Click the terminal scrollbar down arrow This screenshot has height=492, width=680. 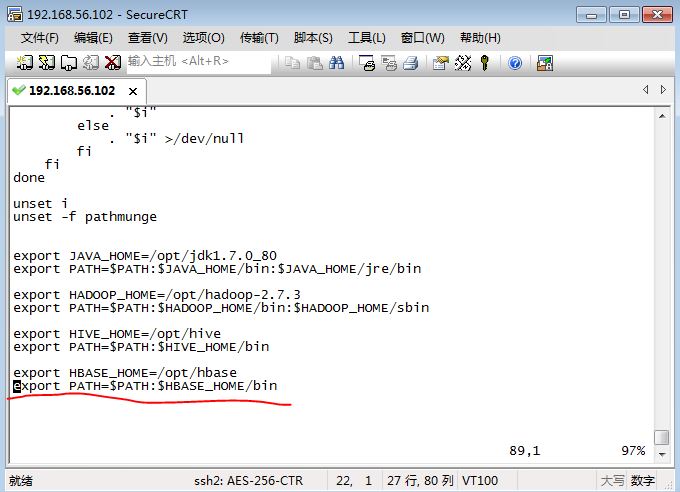point(662,454)
